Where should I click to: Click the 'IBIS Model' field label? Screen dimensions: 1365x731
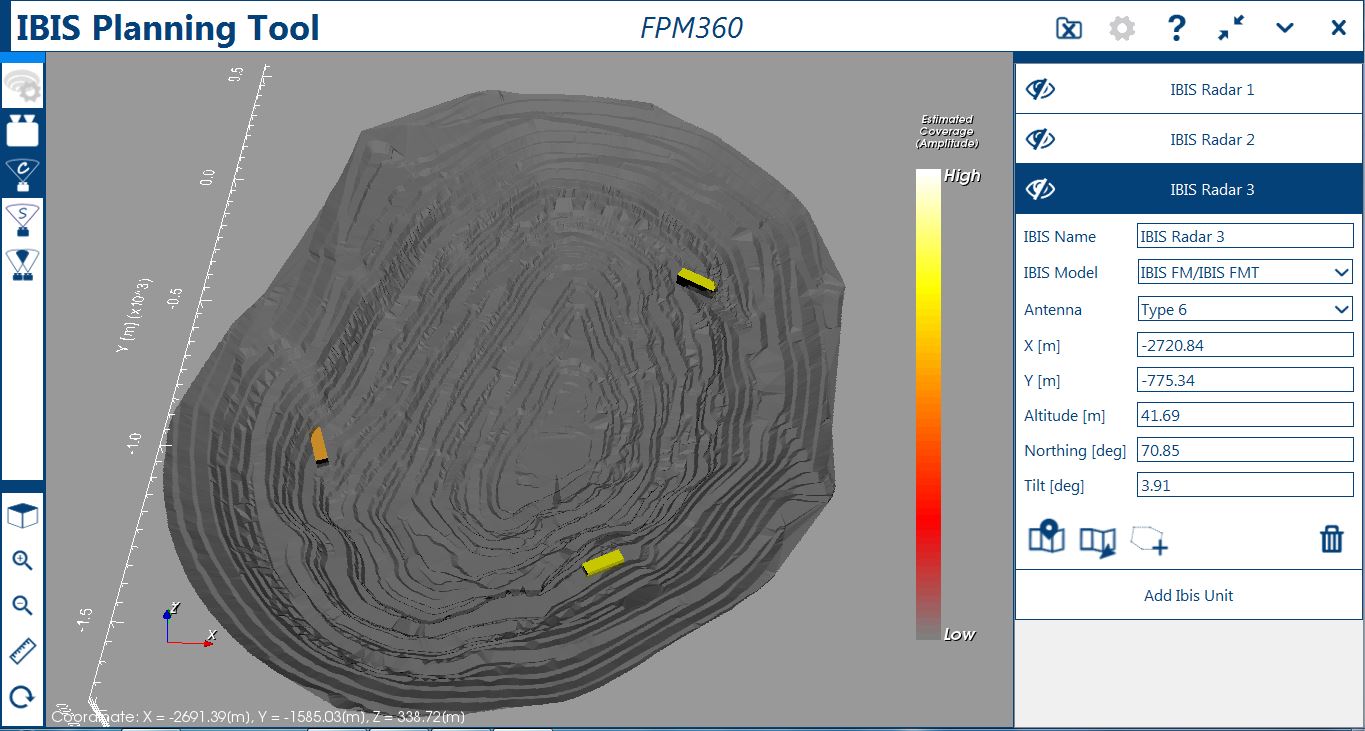pyautogui.click(x=1061, y=272)
